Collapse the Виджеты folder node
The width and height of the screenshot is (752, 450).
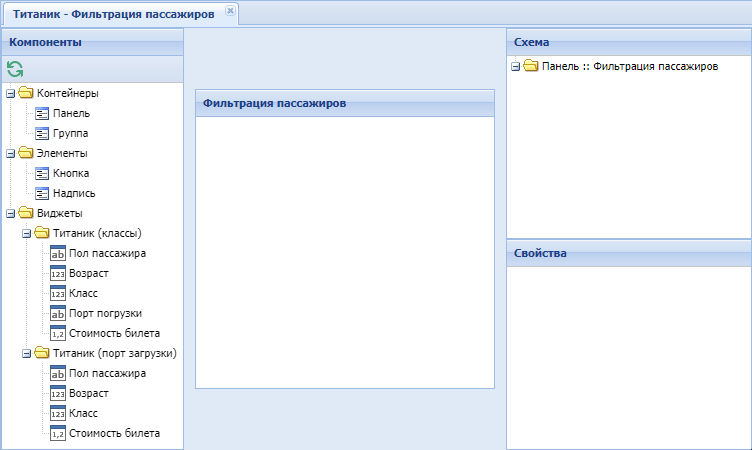point(10,214)
